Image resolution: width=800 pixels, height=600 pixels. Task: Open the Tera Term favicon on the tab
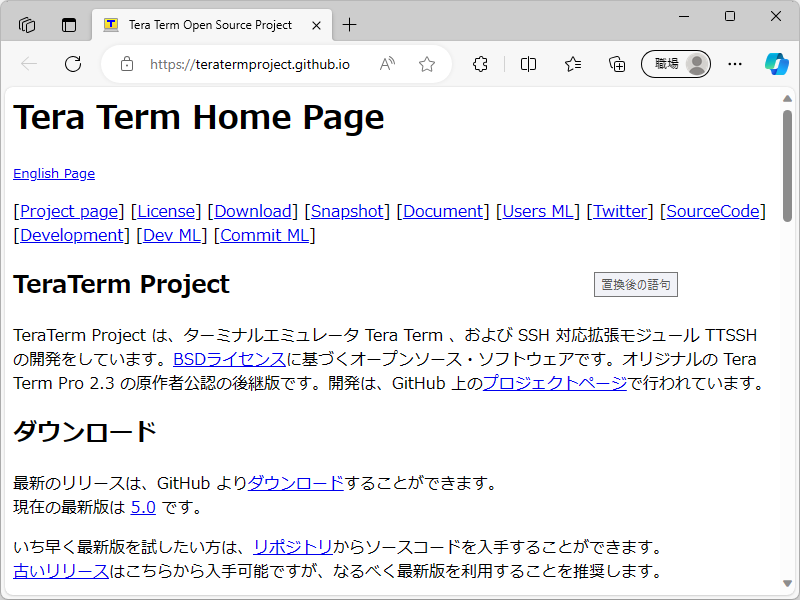point(110,25)
